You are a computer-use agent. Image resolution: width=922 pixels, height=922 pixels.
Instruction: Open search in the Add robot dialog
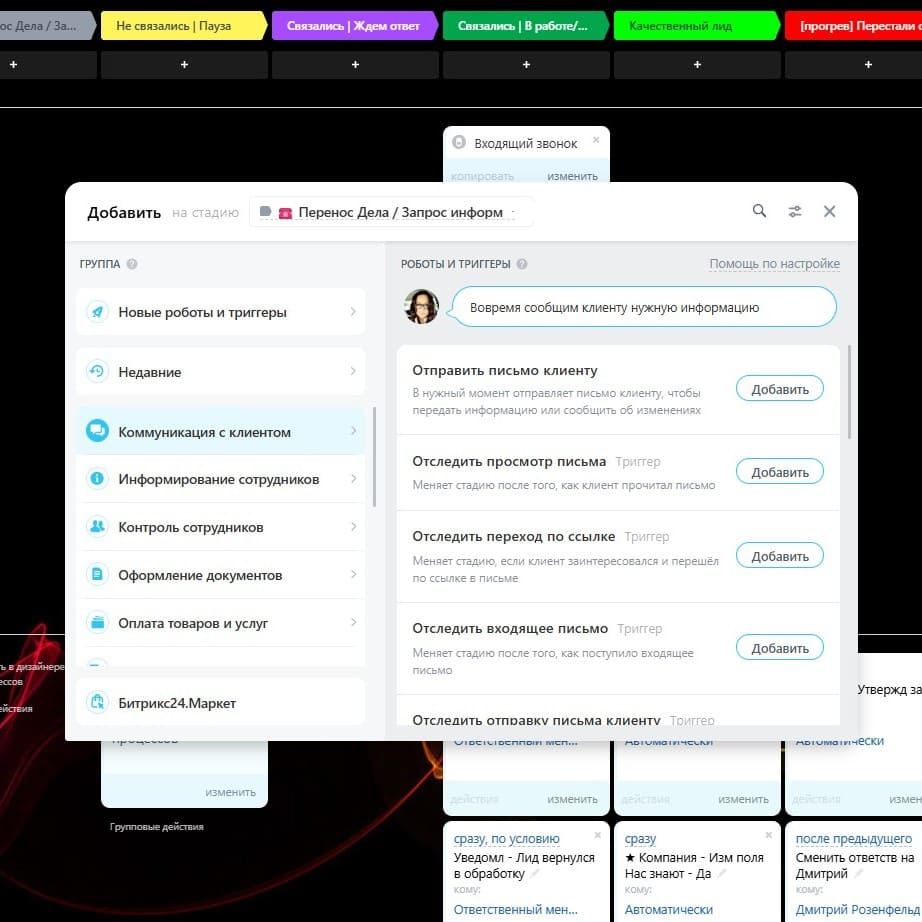pyautogui.click(x=759, y=211)
